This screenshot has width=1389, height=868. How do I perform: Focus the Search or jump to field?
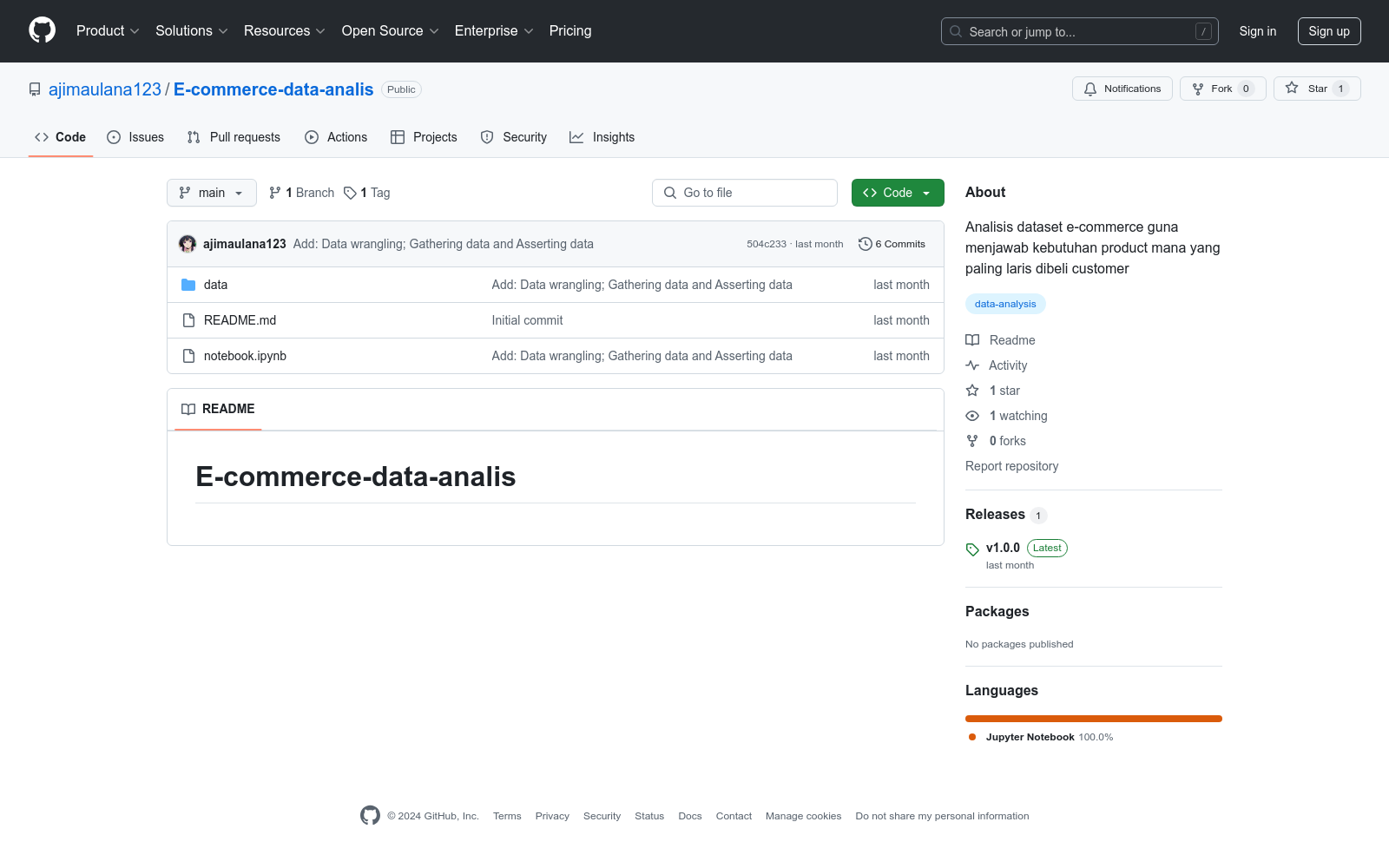[1079, 31]
